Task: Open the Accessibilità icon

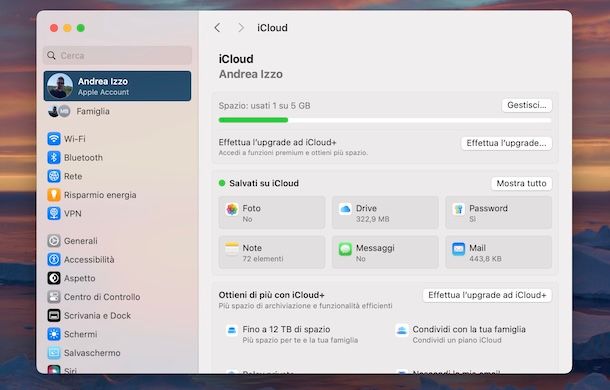Action: (54, 259)
